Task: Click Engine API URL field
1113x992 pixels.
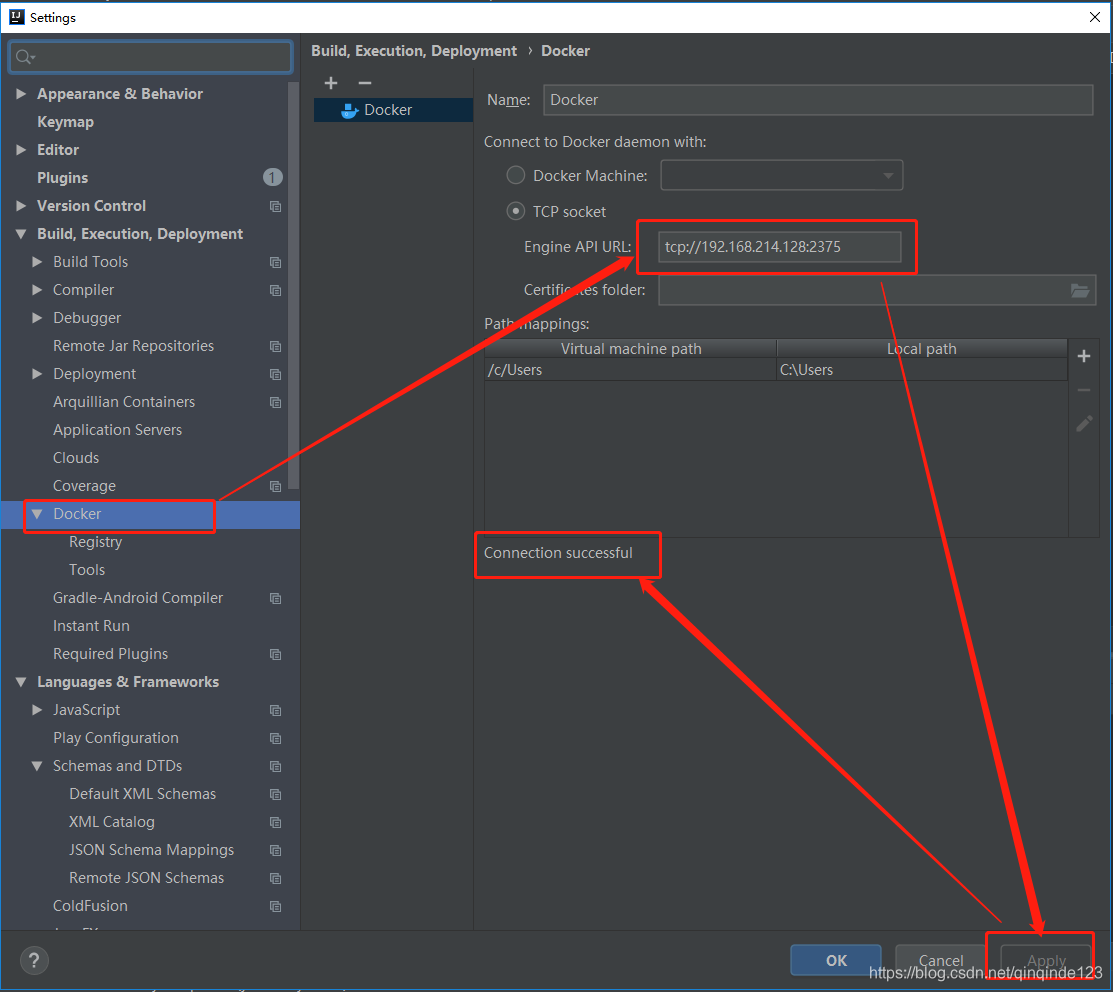Action: 779,247
